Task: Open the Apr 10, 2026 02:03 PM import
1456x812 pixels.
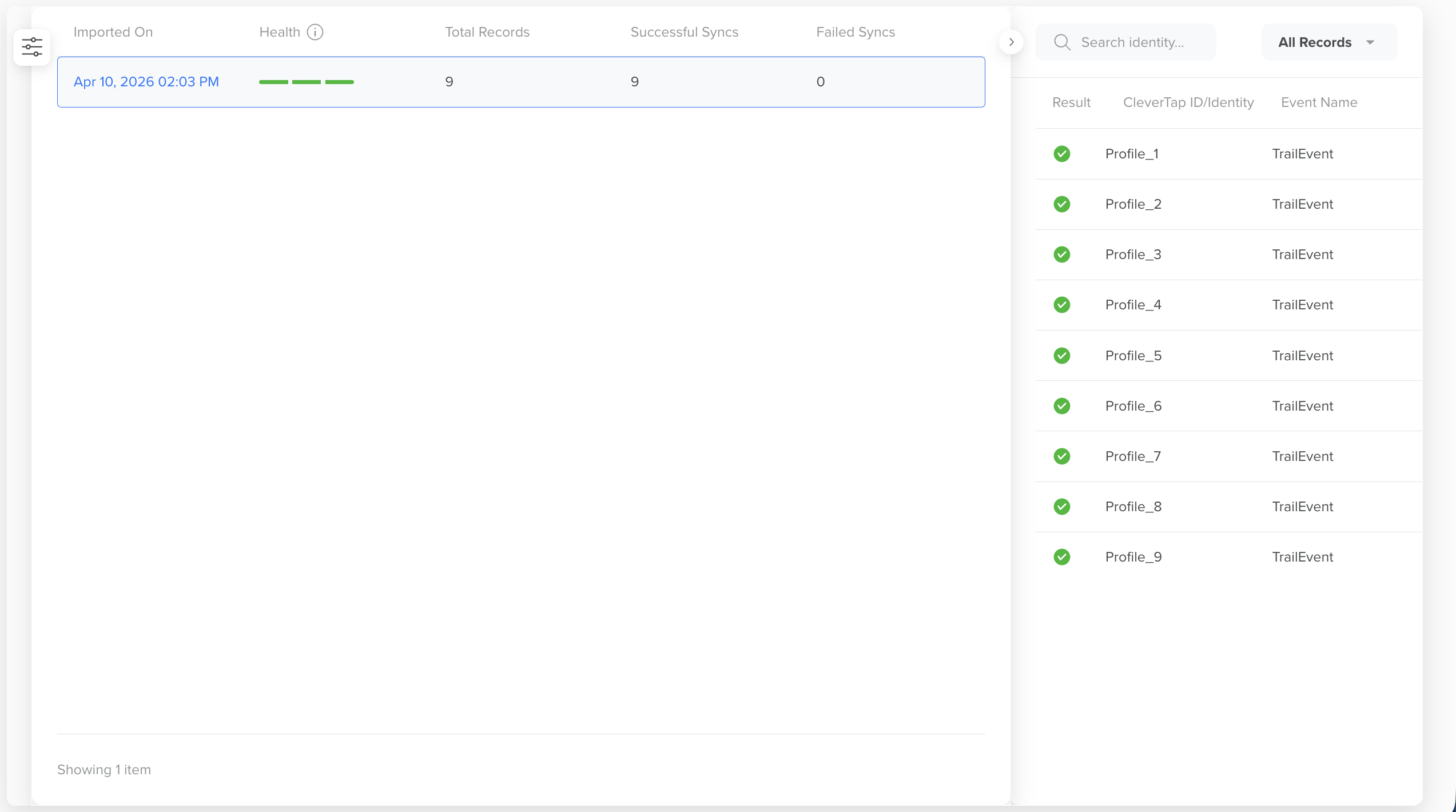Action: click(146, 82)
